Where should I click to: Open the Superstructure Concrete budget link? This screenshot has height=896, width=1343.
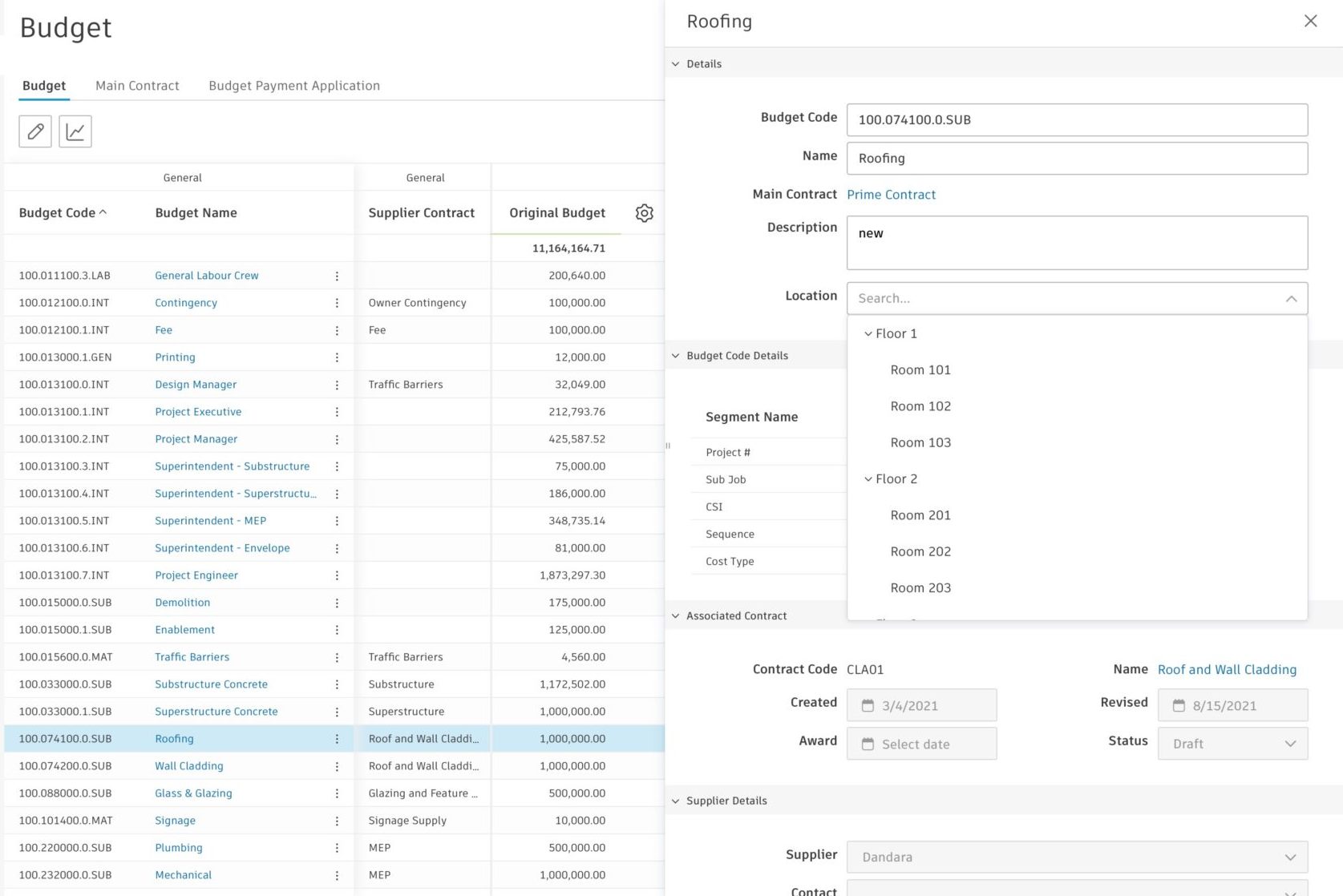pyautogui.click(x=216, y=712)
